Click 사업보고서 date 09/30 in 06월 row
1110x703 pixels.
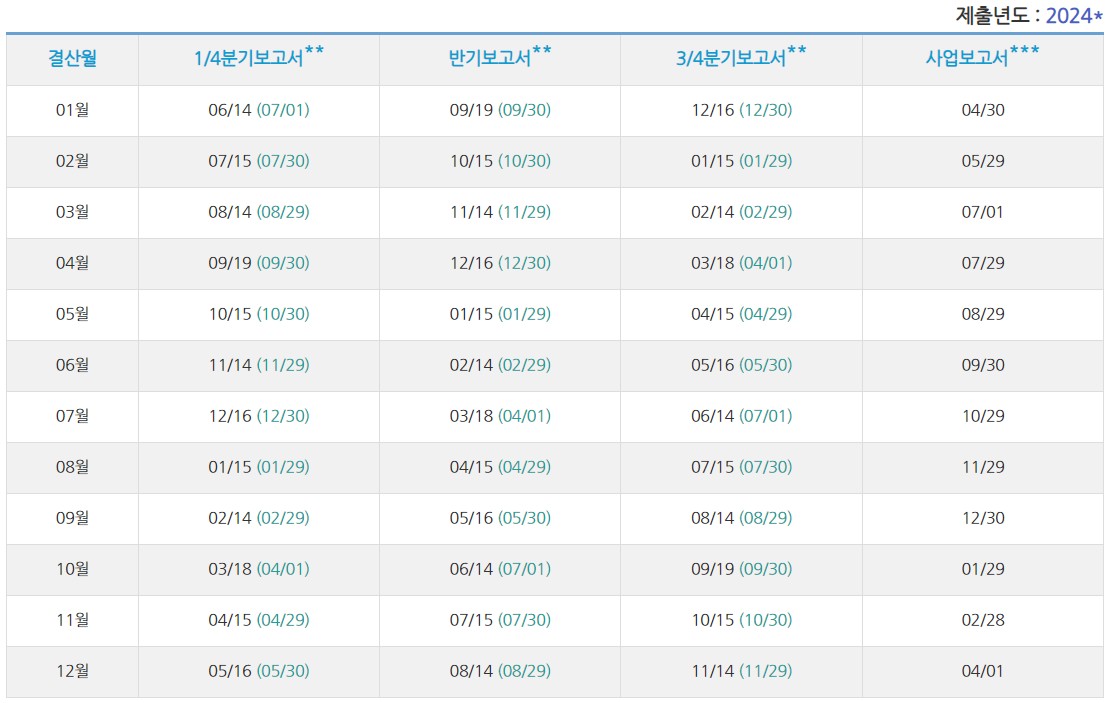point(983,365)
